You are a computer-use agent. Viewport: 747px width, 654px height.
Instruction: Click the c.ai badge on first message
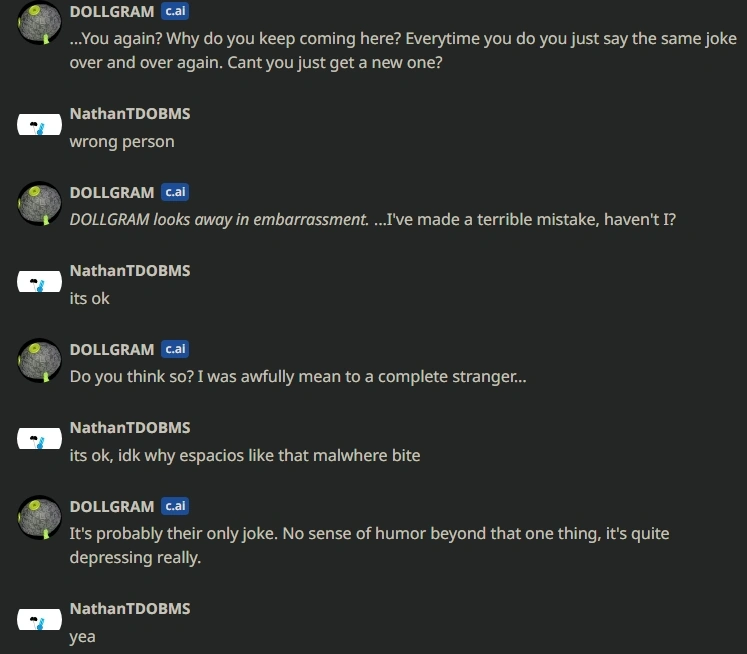tap(175, 11)
